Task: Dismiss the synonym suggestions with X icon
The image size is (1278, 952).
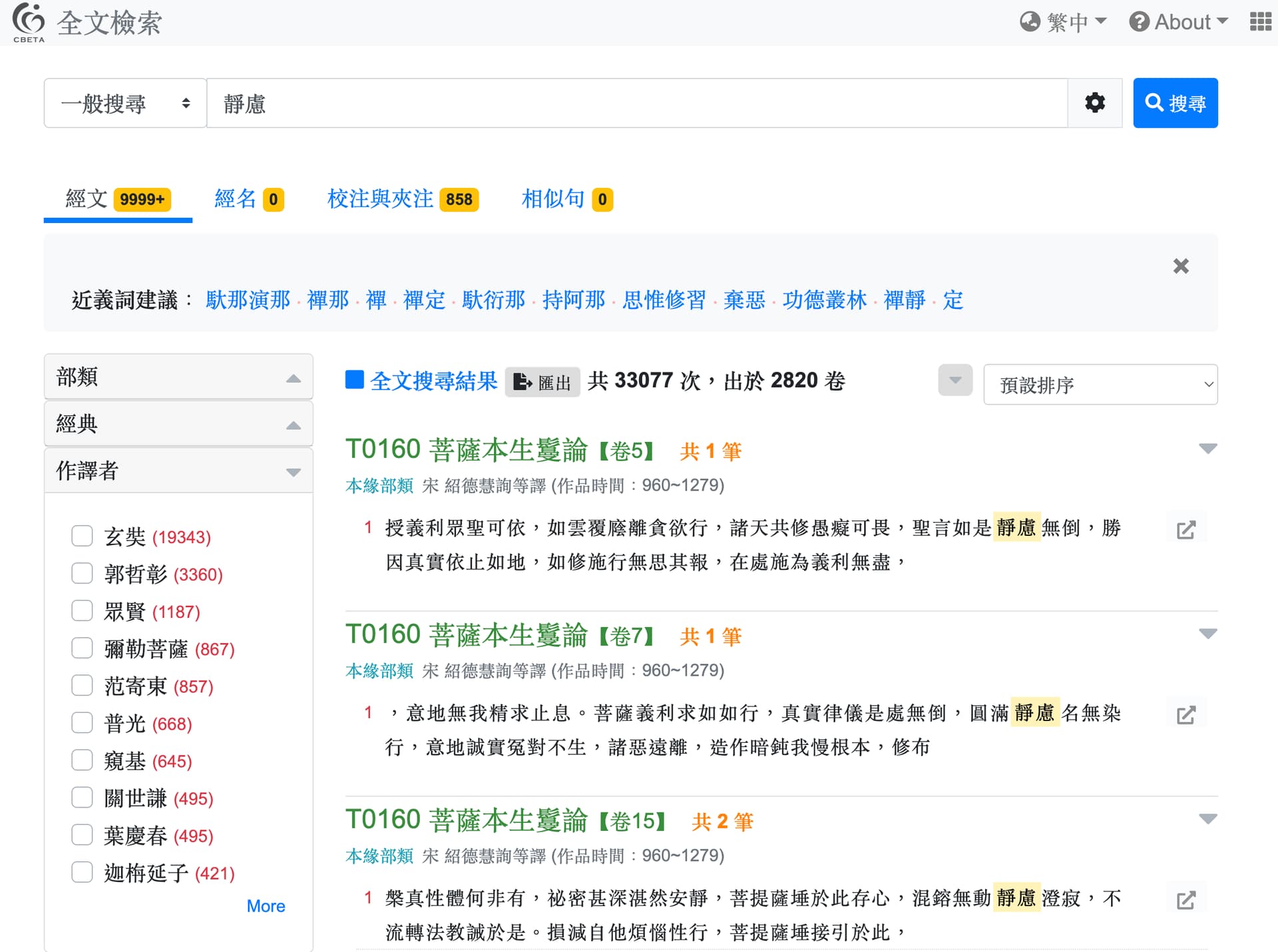Action: (x=1180, y=266)
